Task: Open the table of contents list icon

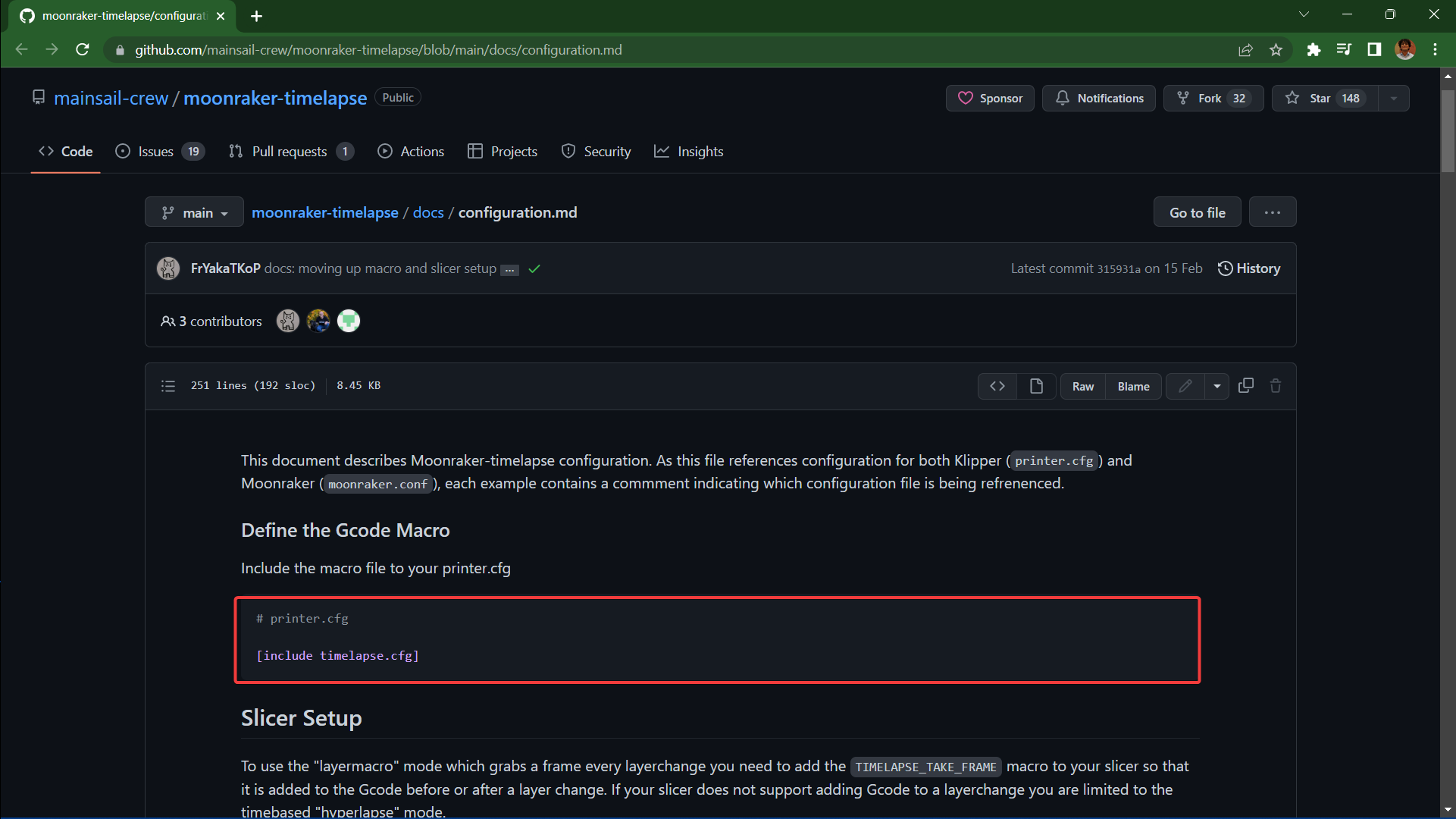Action: tap(168, 386)
